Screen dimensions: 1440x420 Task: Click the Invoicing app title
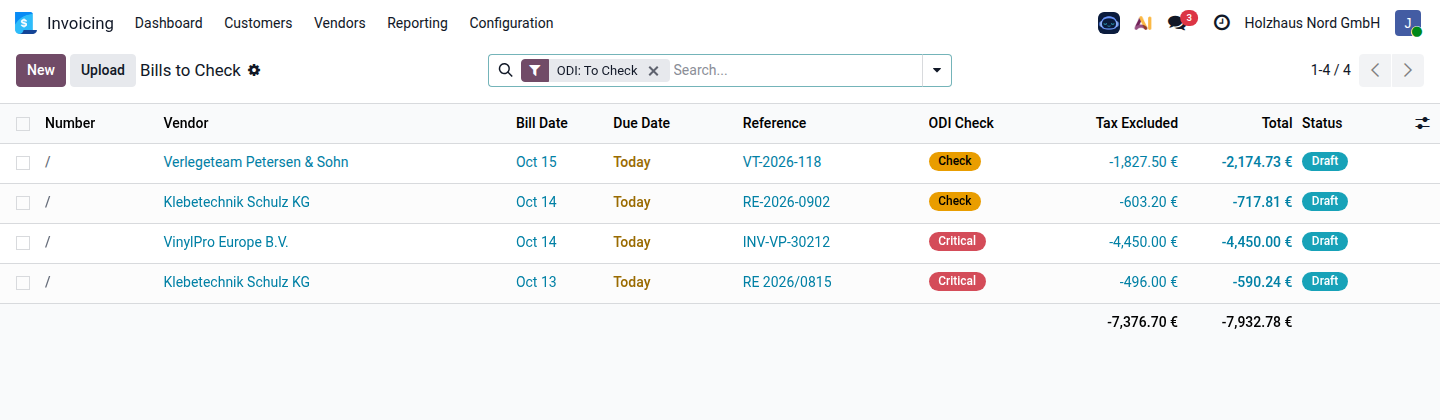tap(80, 23)
